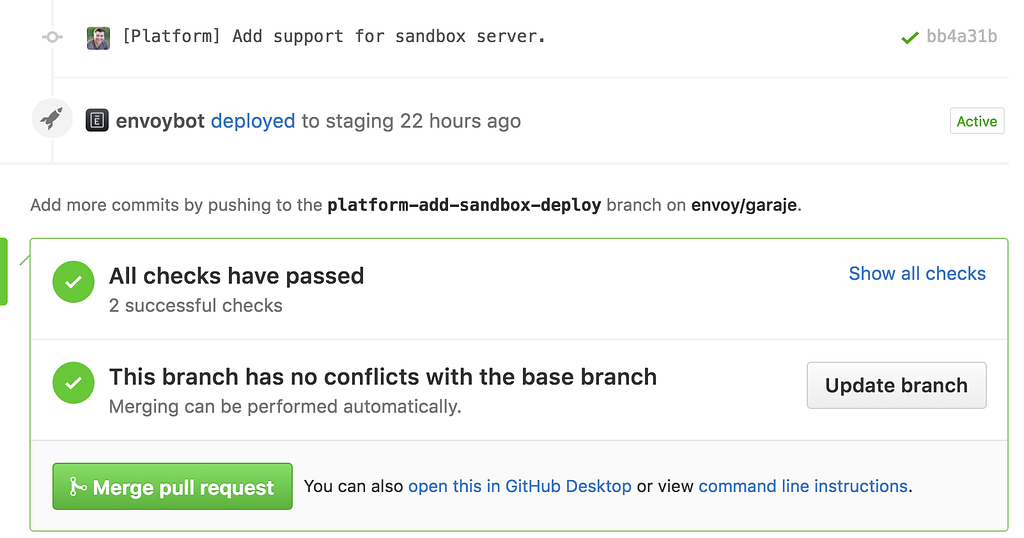Click the merge icon inside Merge button
Viewport: 1024px width, 538px height.
77,487
